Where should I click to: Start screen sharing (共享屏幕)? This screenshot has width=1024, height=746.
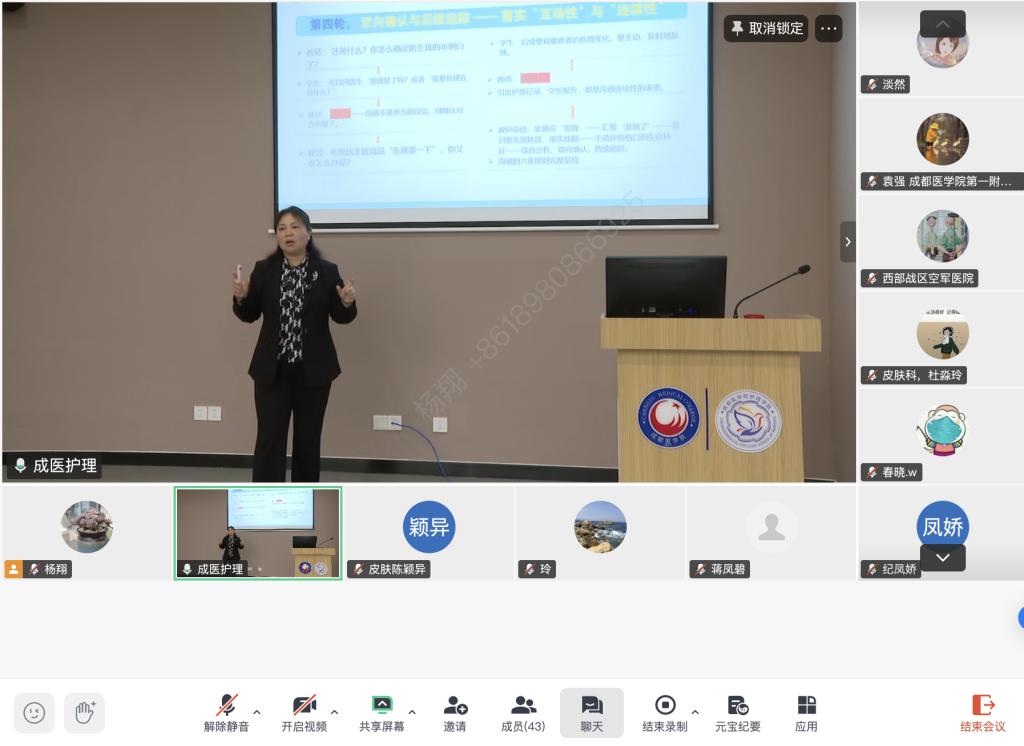(x=381, y=712)
